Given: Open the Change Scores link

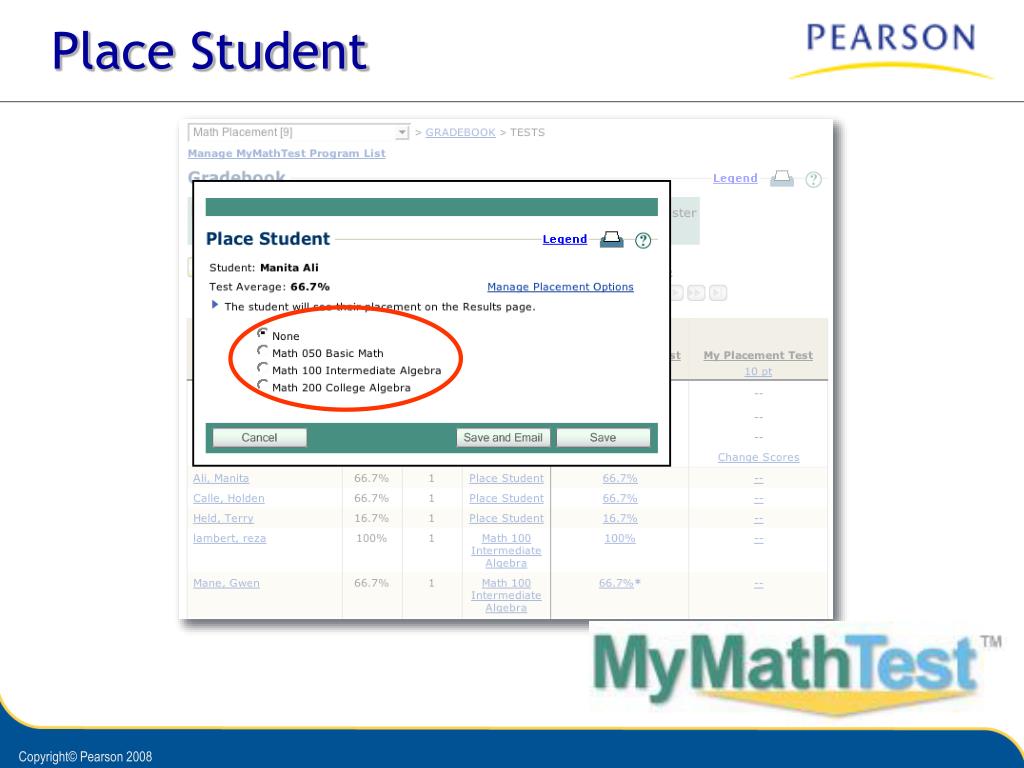Looking at the screenshot, I should 758,457.
